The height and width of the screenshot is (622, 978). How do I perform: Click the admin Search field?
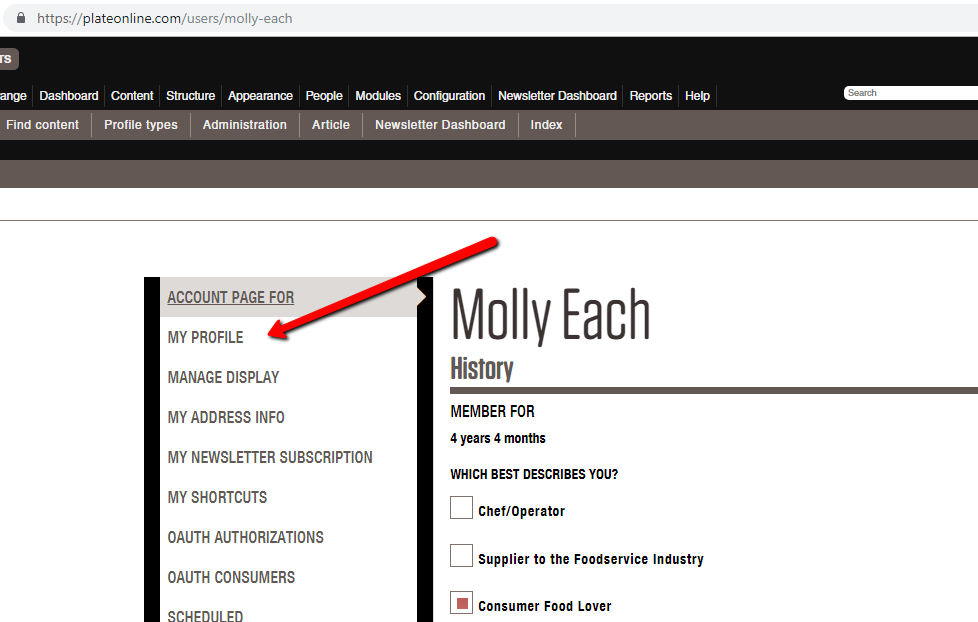tap(911, 93)
